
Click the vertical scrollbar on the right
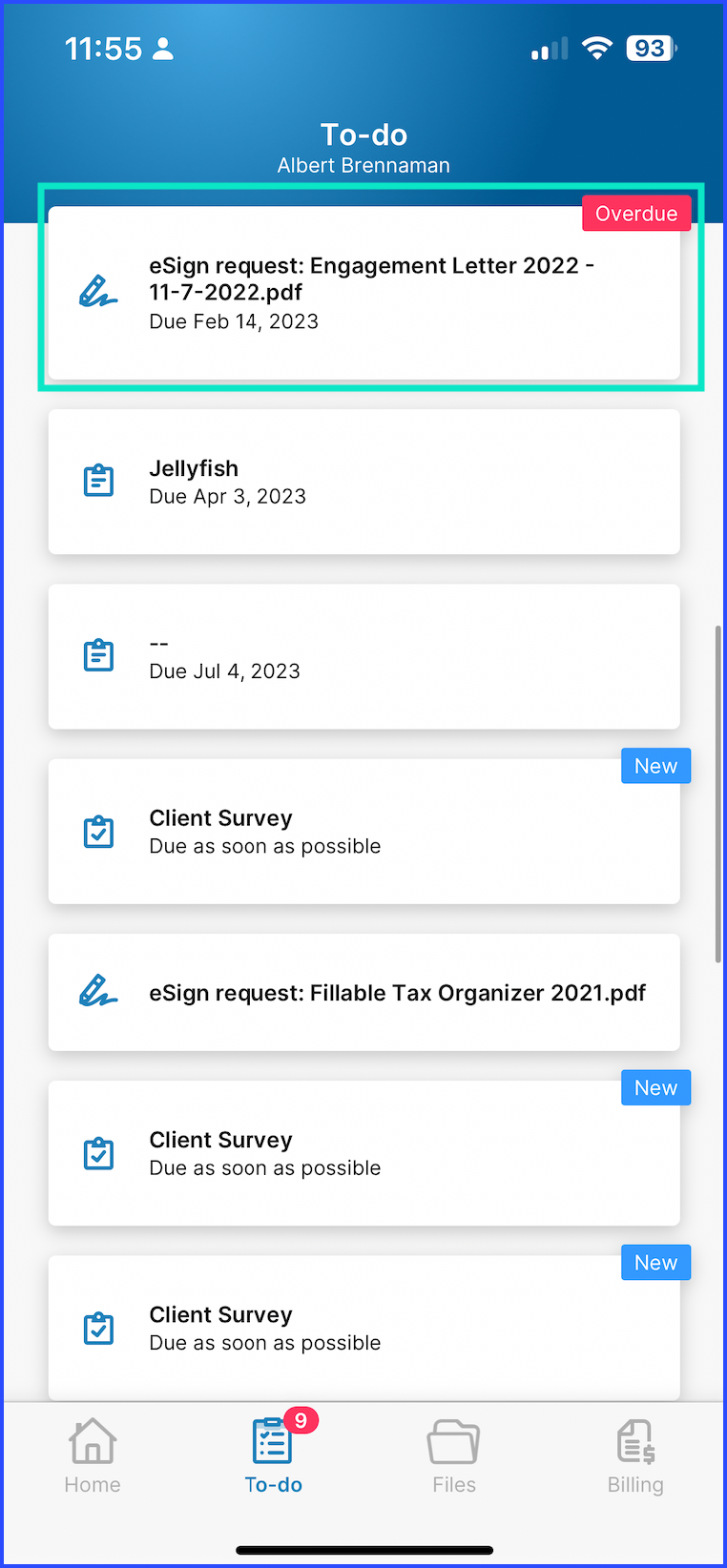(x=718, y=794)
